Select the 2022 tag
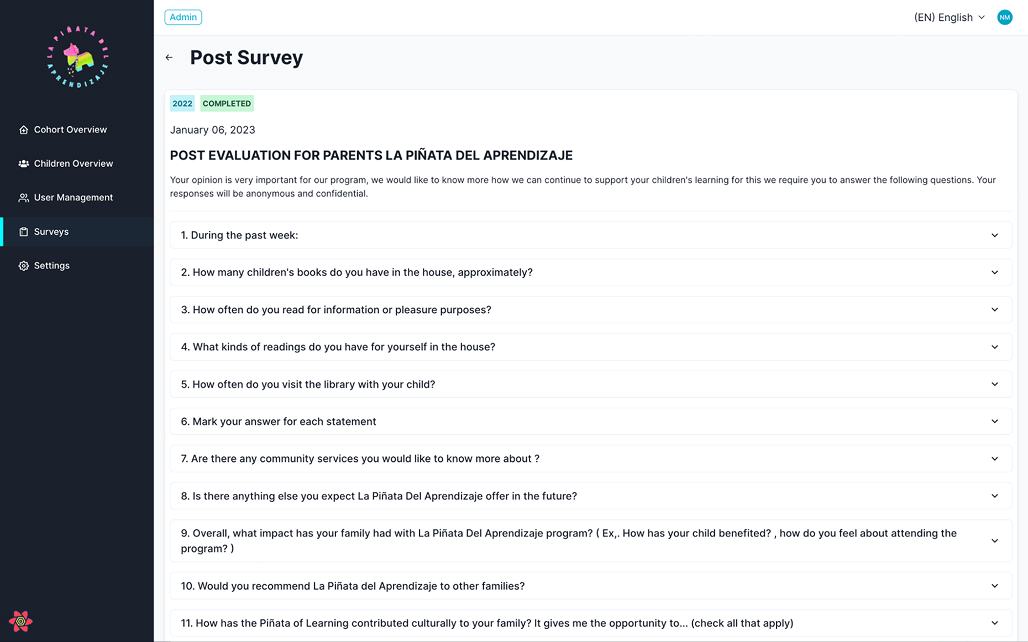Screen dimensions: 1028x642 (182, 103)
